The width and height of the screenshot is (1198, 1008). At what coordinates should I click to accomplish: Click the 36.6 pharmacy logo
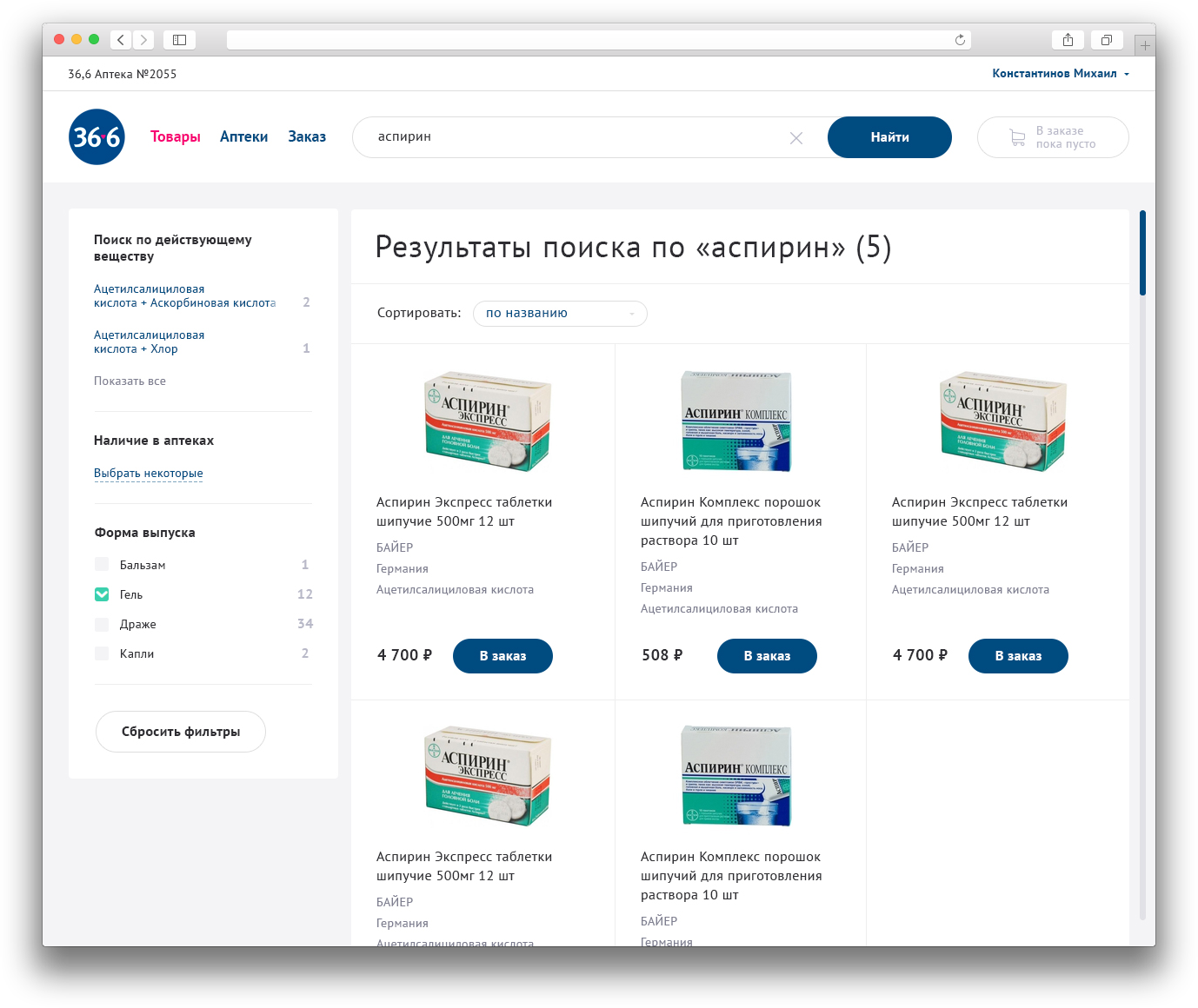97,137
